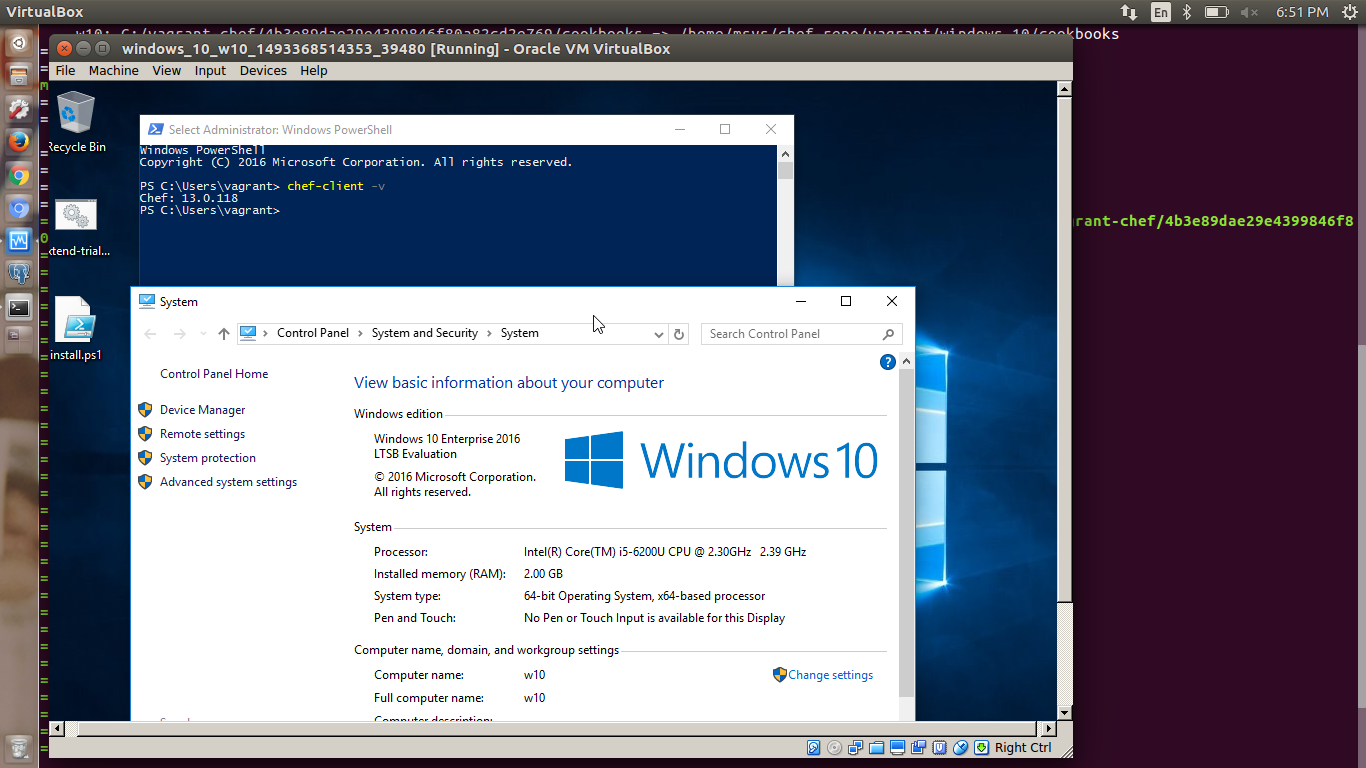This screenshot has width=1366, height=768.
Task: Click the VirtualBox horizontal scrollbar right arrow
Action: pos(1047,729)
